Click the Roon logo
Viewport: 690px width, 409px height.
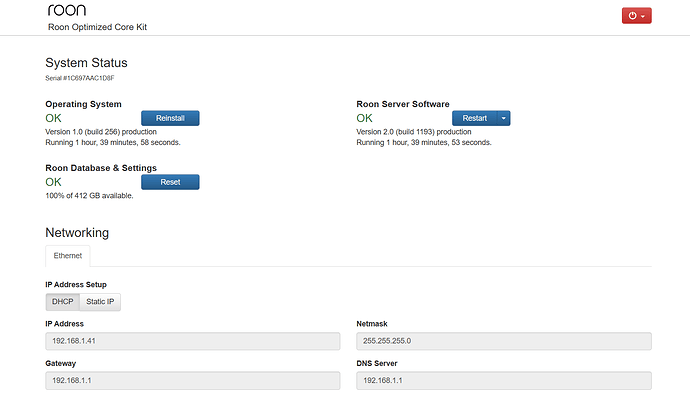coord(67,10)
